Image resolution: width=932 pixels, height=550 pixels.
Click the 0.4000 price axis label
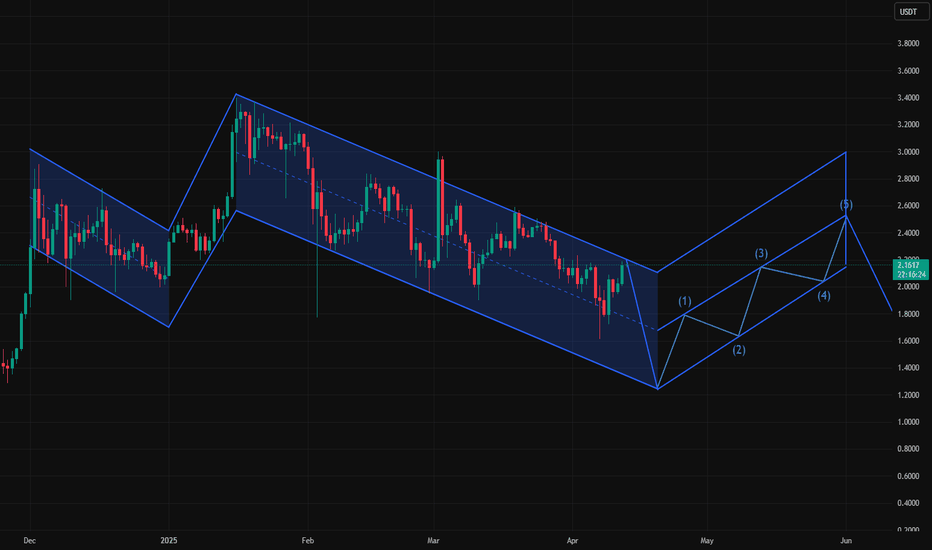click(x=908, y=503)
